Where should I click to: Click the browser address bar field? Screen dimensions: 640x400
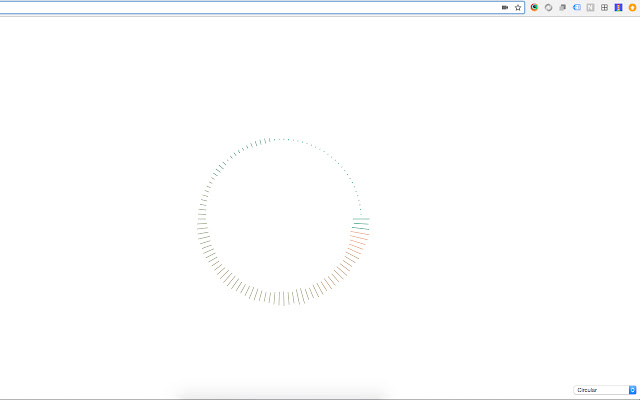(261, 7)
